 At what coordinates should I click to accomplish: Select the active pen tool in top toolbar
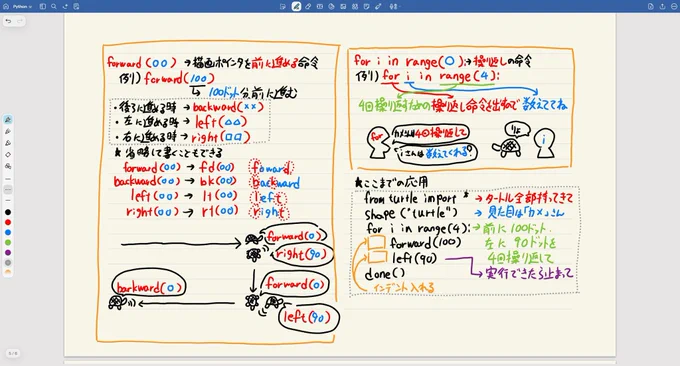pos(296,7)
